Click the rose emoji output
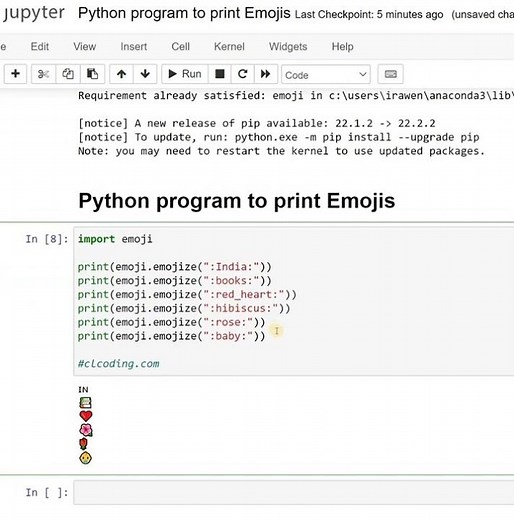Screen dimensions: 514x520 (83, 444)
